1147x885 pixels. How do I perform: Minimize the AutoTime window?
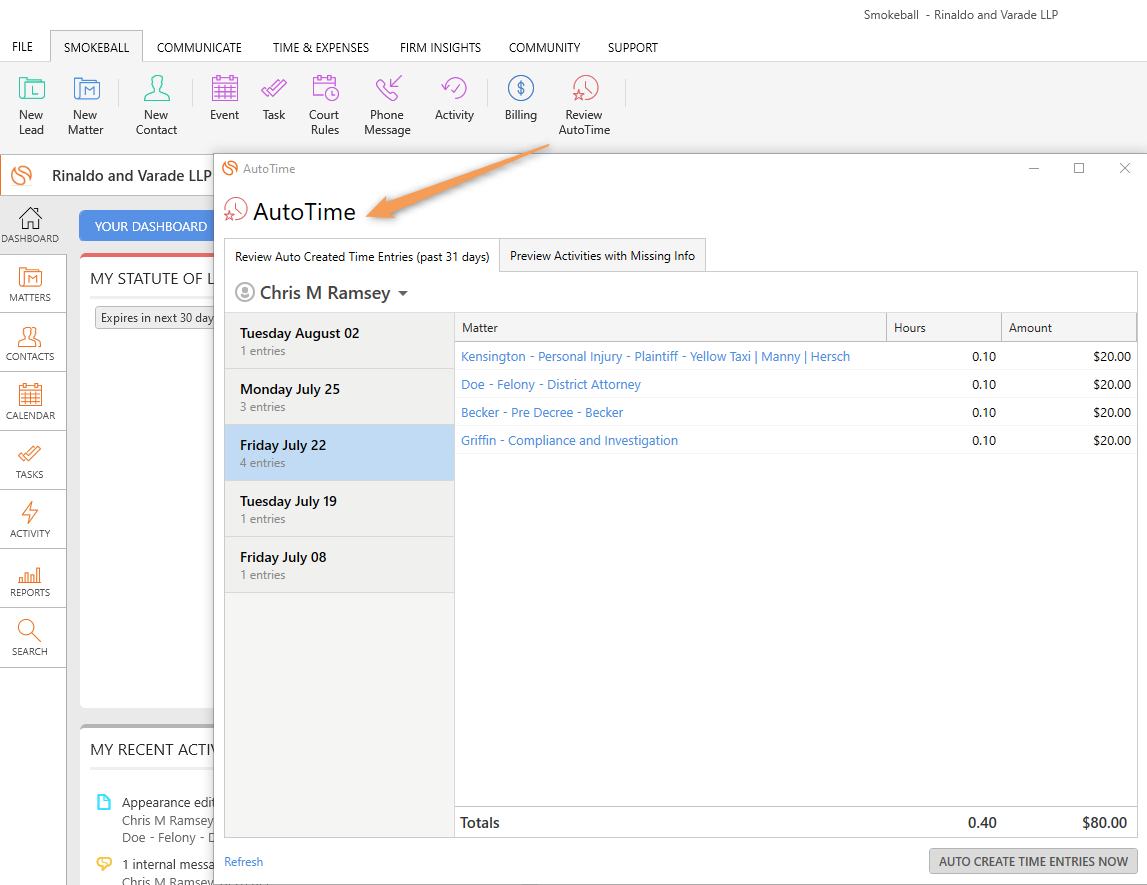coord(1034,168)
